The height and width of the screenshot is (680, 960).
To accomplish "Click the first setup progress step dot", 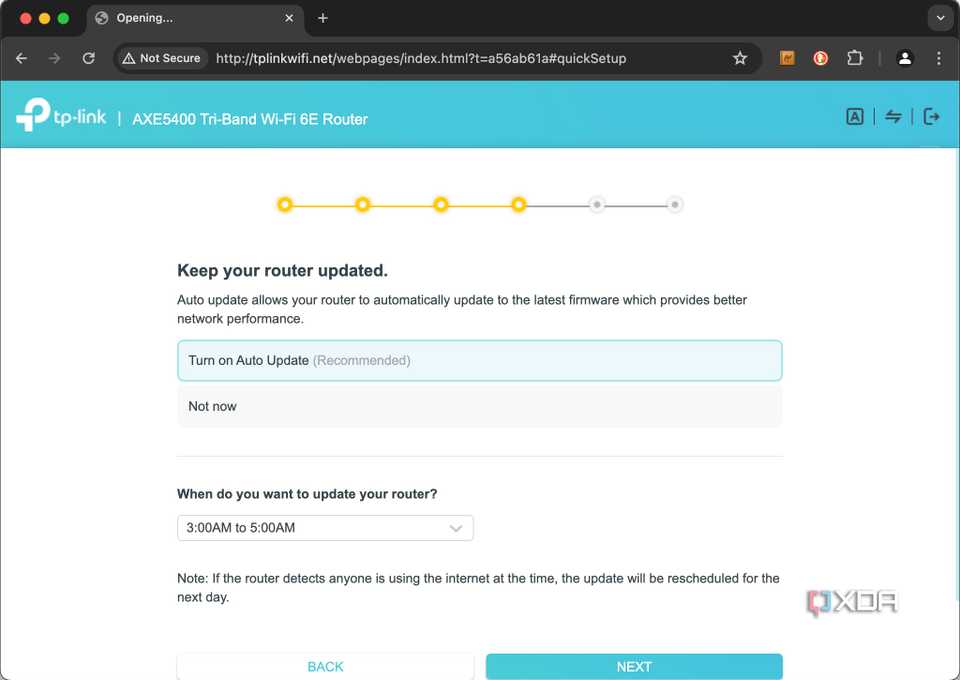I will point(285,204).
